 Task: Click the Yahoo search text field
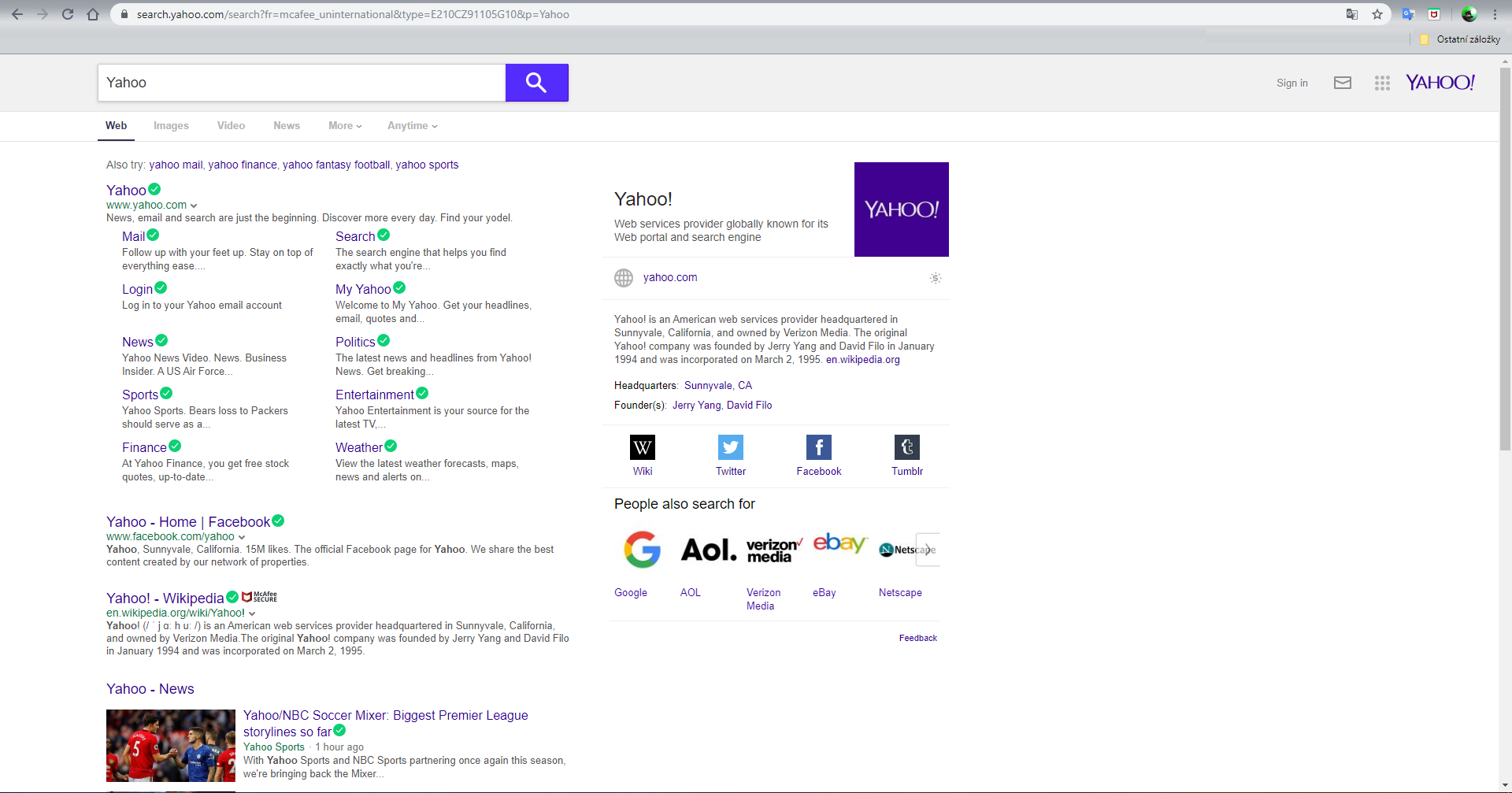301,83
